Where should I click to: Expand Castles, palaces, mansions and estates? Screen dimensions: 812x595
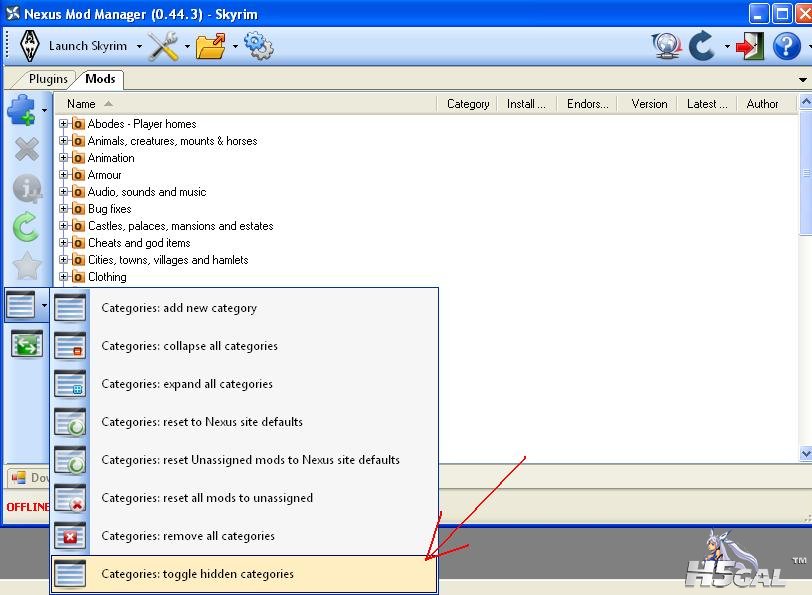pos(64,226)
